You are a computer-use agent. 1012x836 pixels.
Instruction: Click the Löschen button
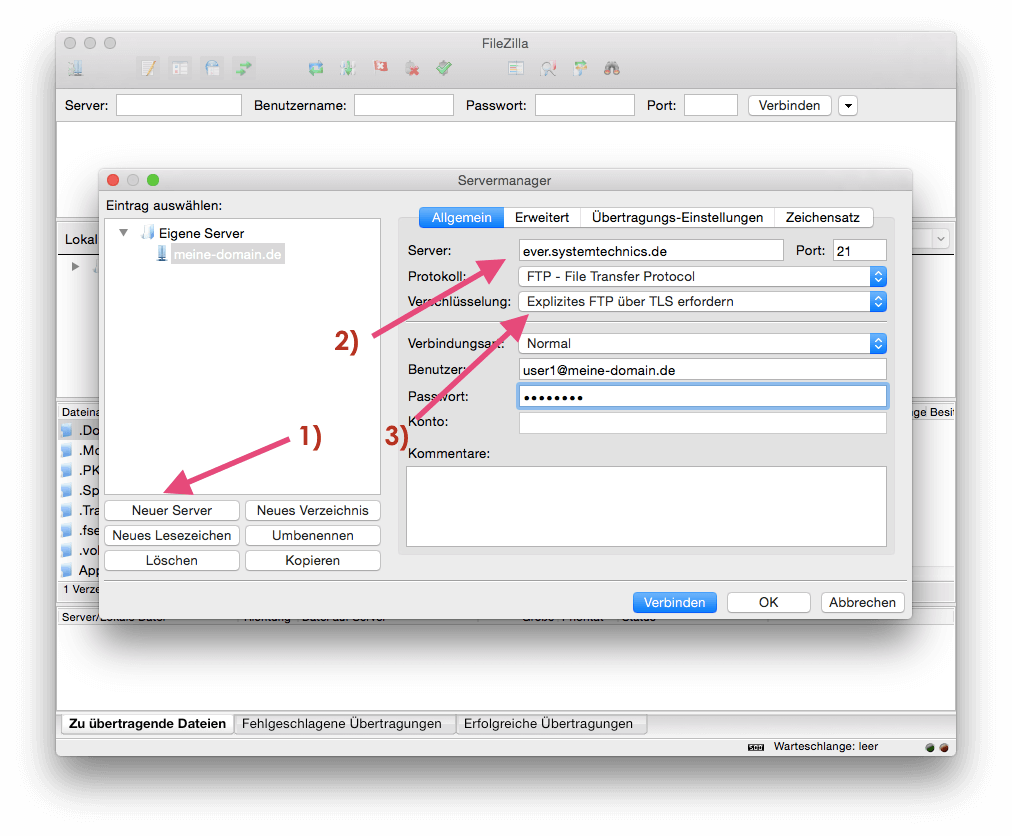(x=172, y=561)
